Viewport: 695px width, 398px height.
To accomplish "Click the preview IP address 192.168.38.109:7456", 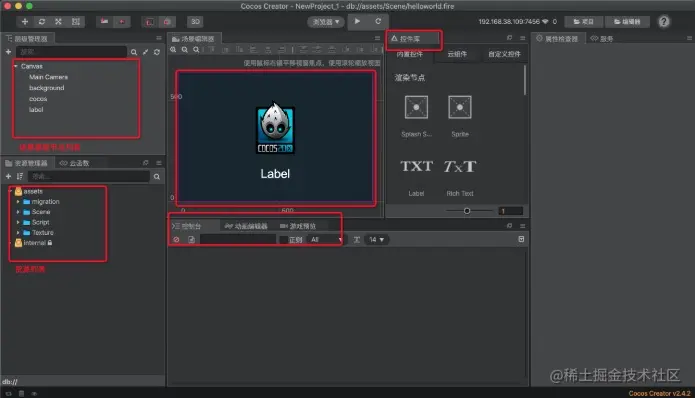I will click(x=509, y=22).
